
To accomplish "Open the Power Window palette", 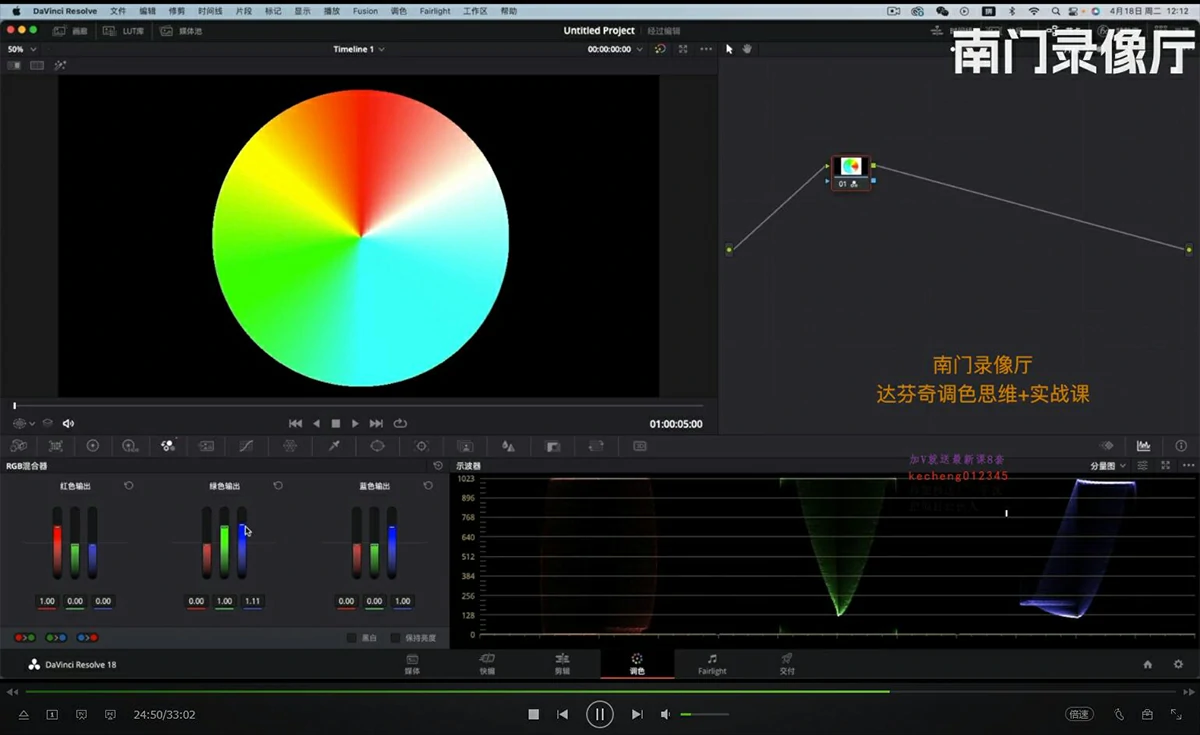I will (x=377, y=446).
